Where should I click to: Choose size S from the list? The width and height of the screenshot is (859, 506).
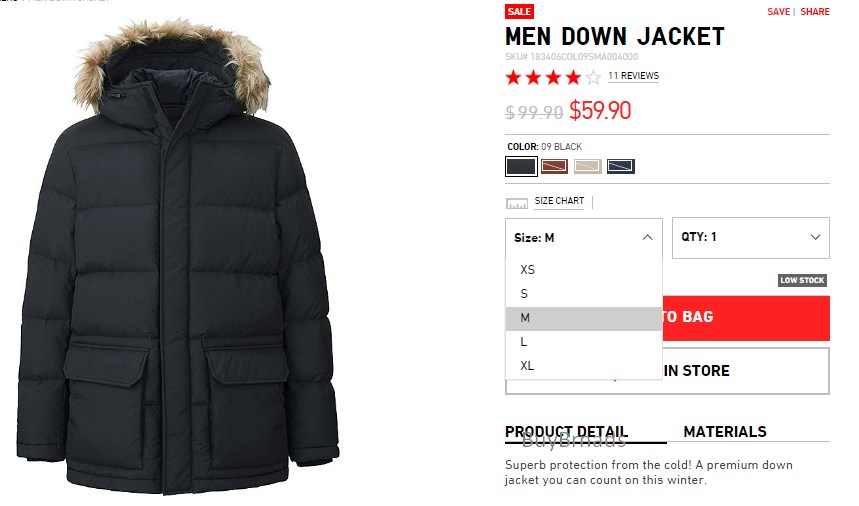click(x=583, y=294)
